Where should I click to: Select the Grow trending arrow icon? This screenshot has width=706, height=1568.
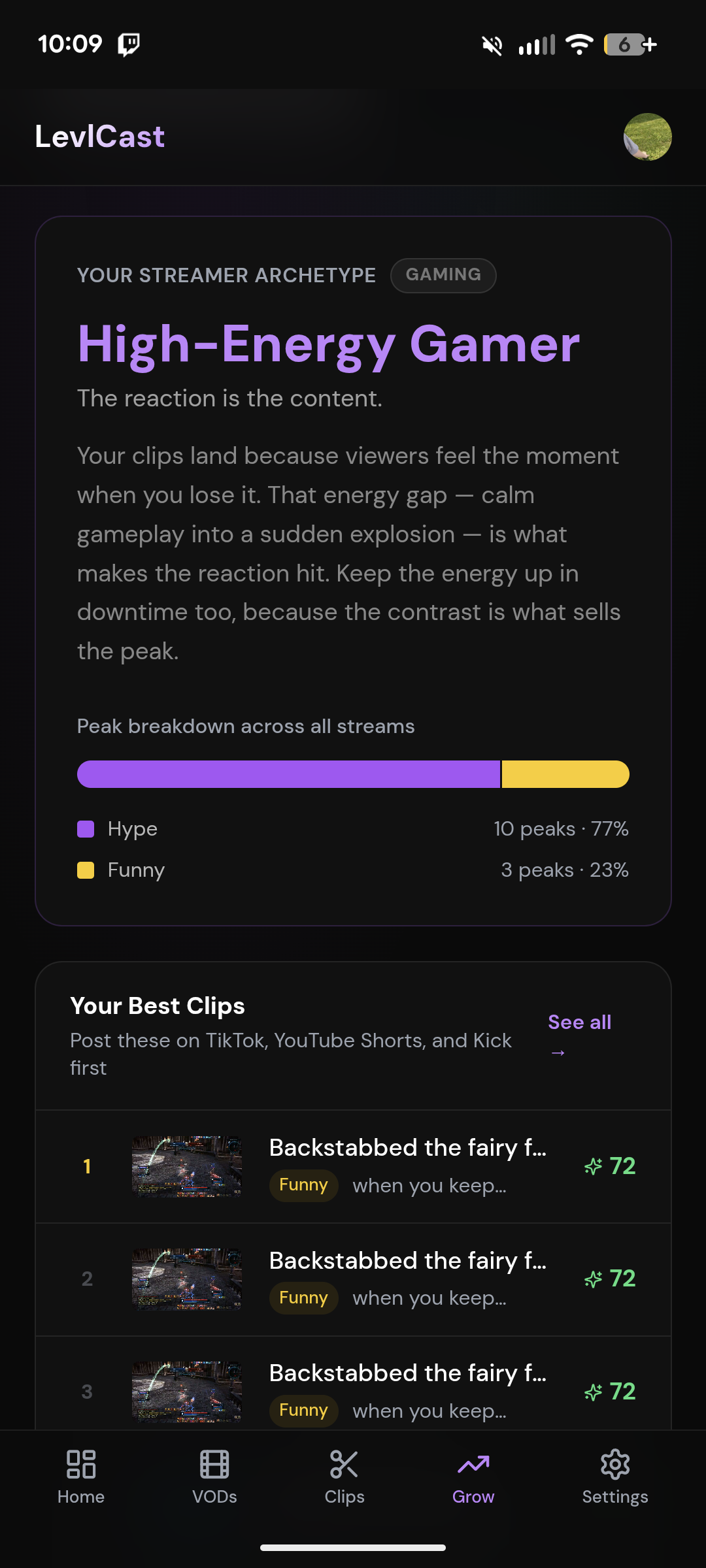473,1464
